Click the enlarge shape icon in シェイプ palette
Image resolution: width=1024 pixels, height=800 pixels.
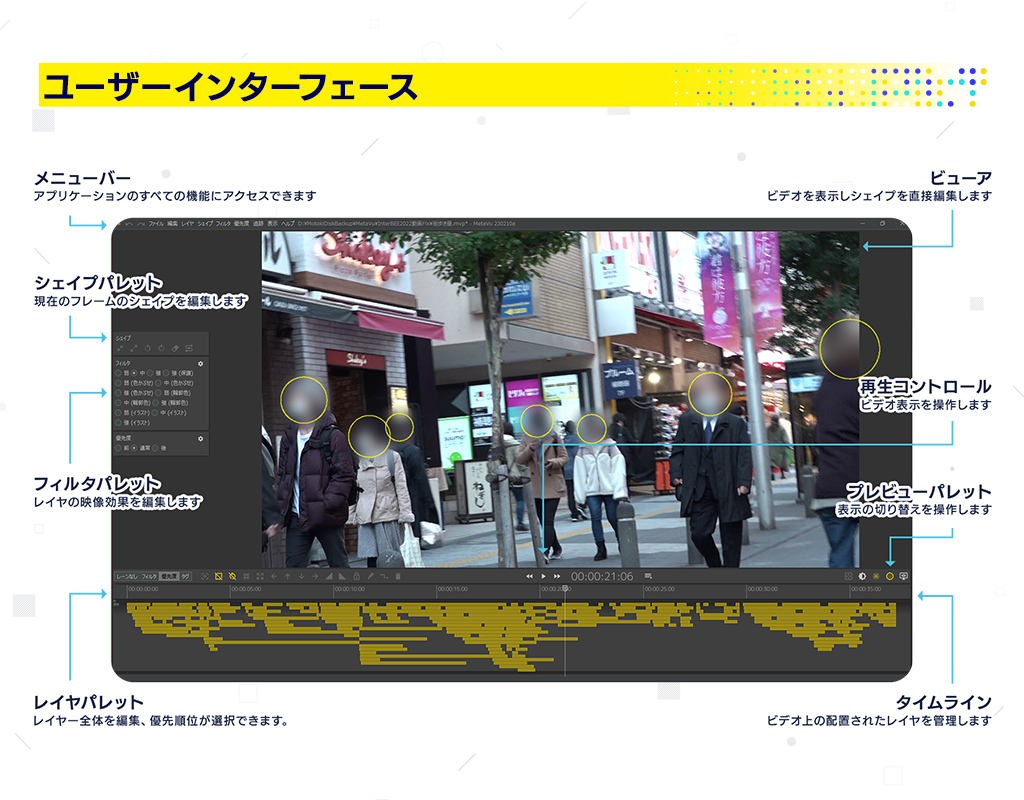coord(133,348)
